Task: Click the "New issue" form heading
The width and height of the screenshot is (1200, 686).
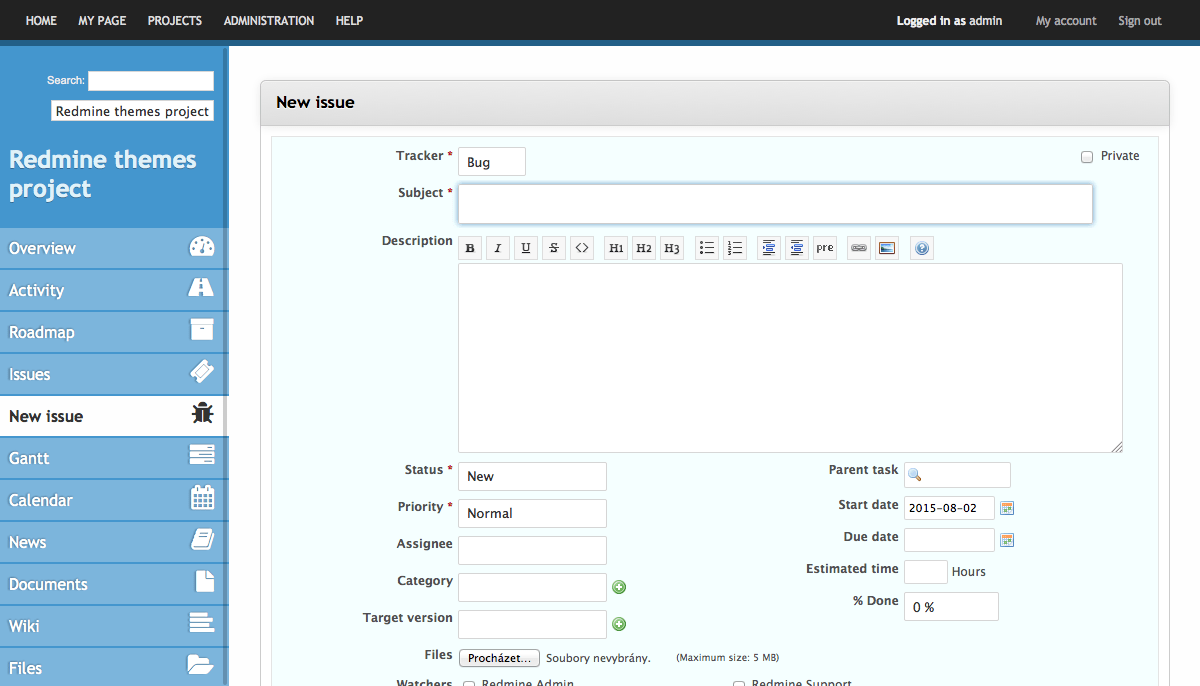Action: [x=315, y=102]
